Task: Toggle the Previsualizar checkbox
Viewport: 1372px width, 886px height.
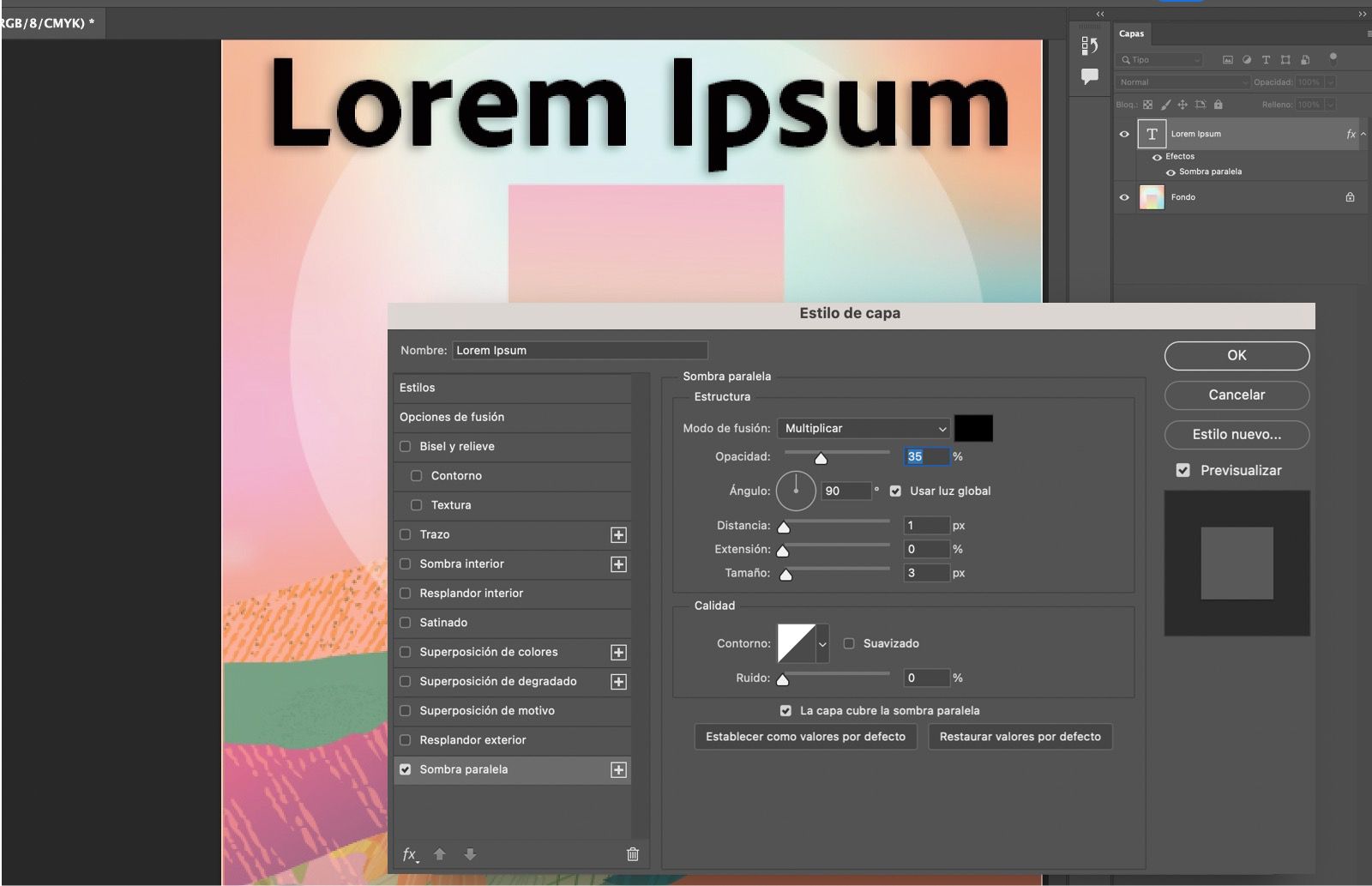Action: (x=1183, y=471)
